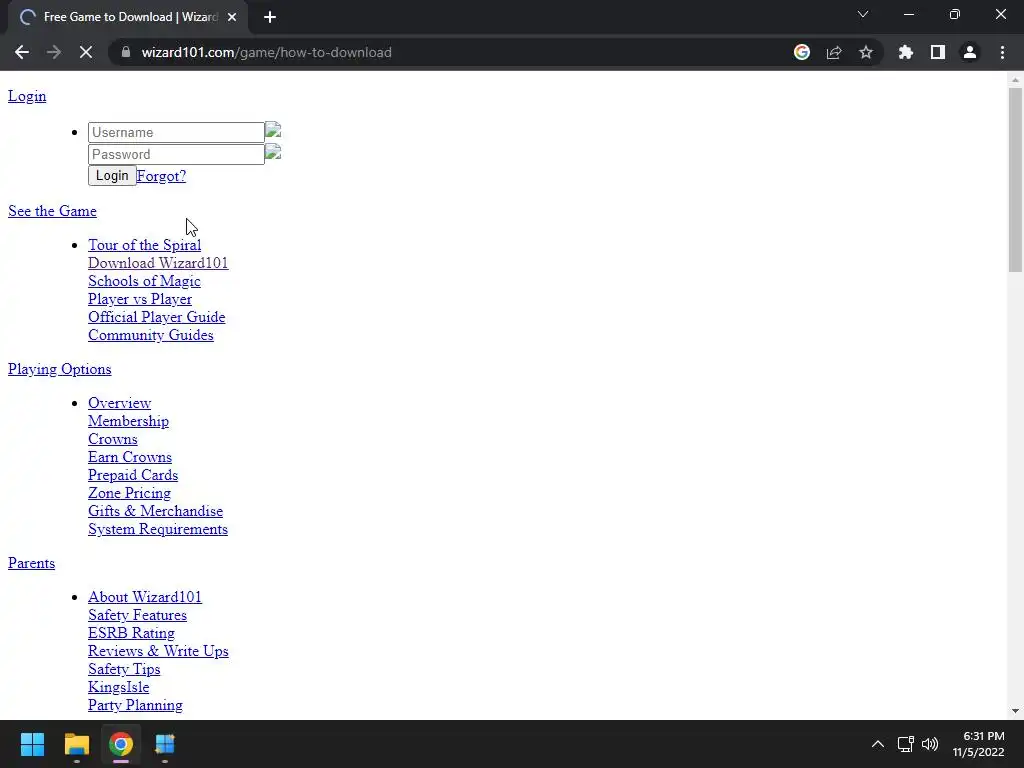Open network settings from the tray
The height and width of the screenshot is (768, 1024).
point(905,744)
